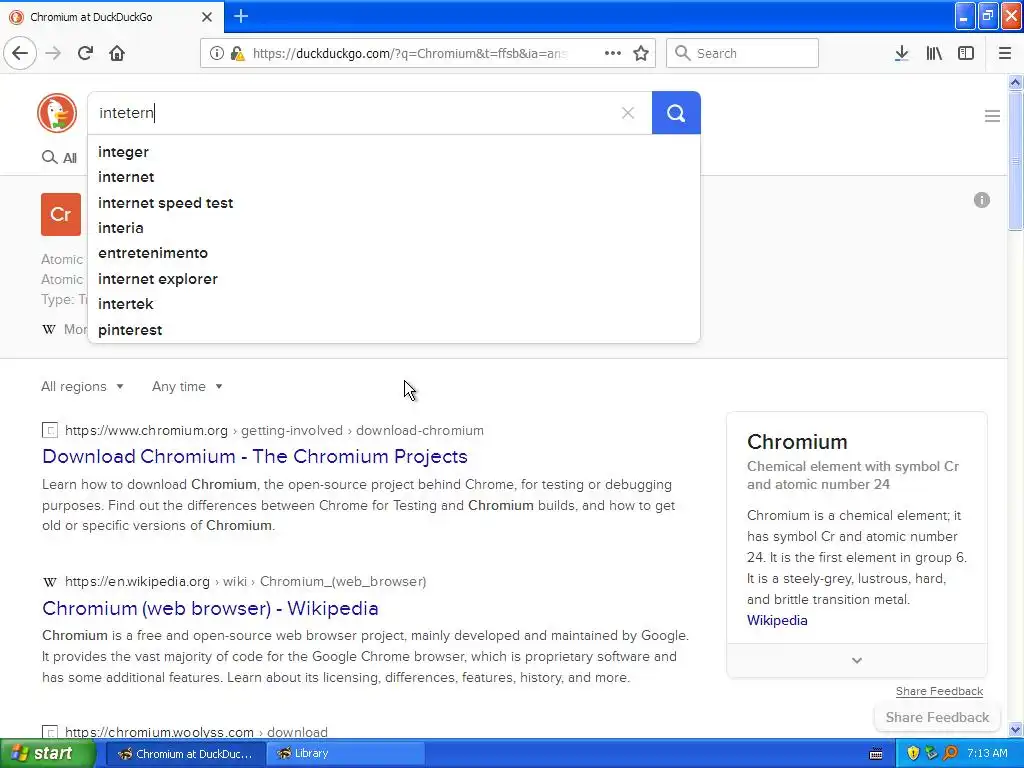Choose the 'entretenimento' suggestion

pyautogui.click(x=393, y=253)
